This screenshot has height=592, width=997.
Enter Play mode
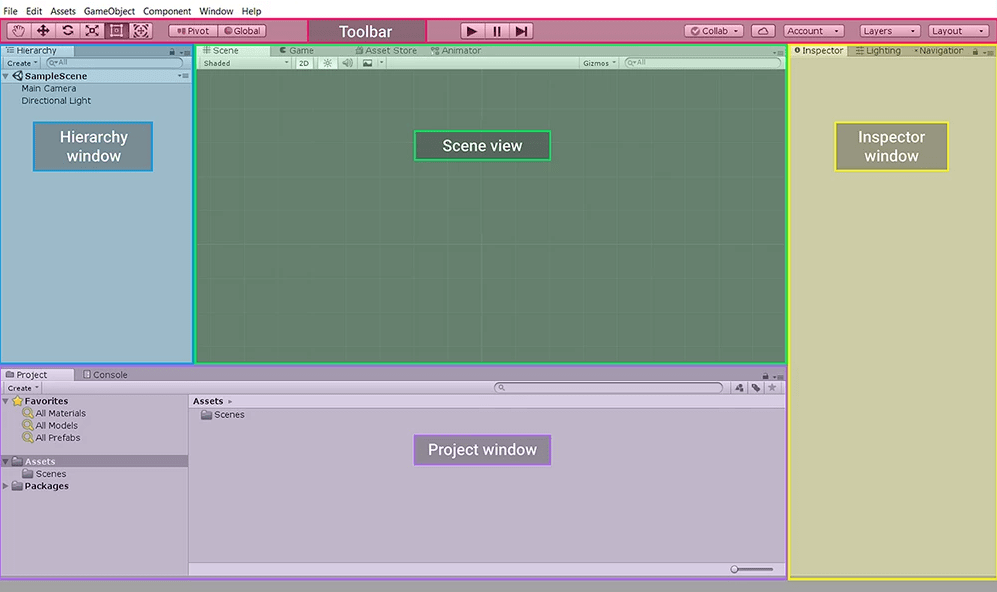(471, 30)
